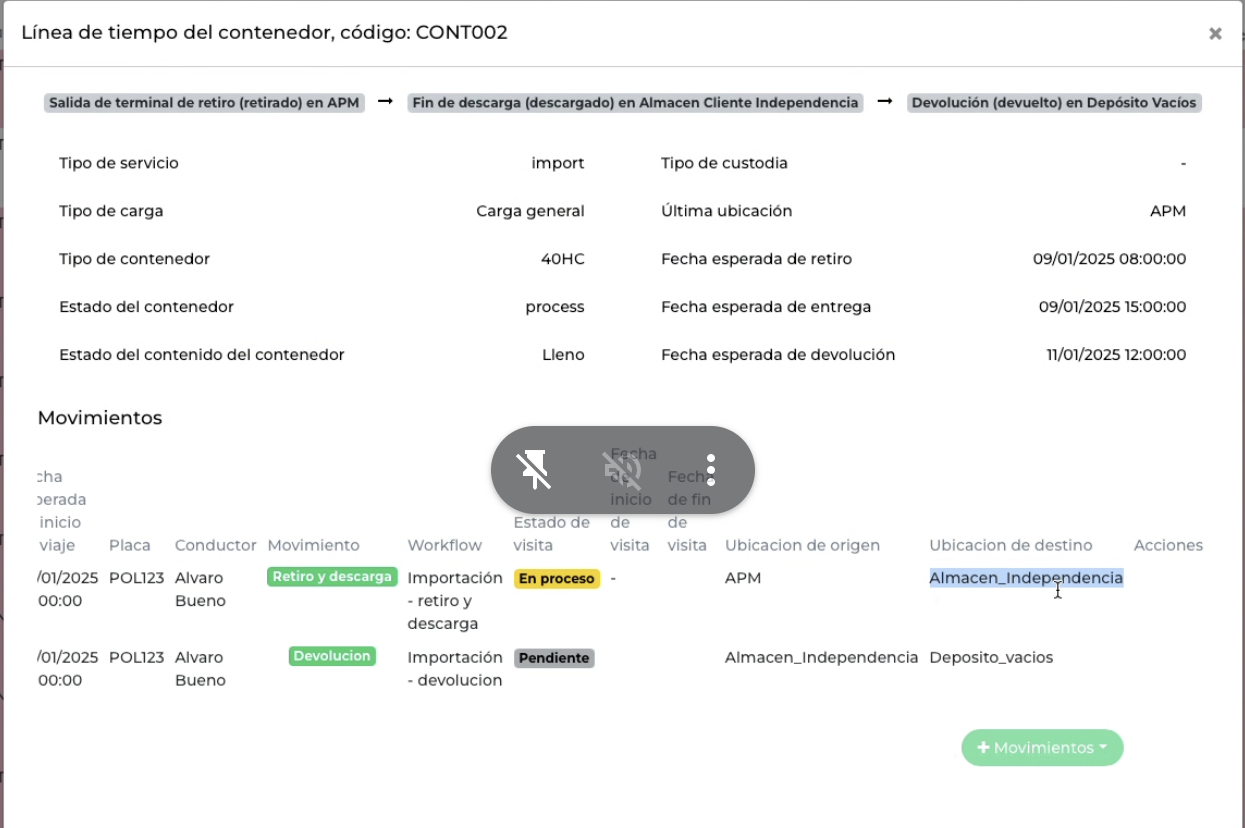Select the highlighted "Almacen_Independencia" destination text
This screenshot has height=828, width=1245.
coord(1025,577)
